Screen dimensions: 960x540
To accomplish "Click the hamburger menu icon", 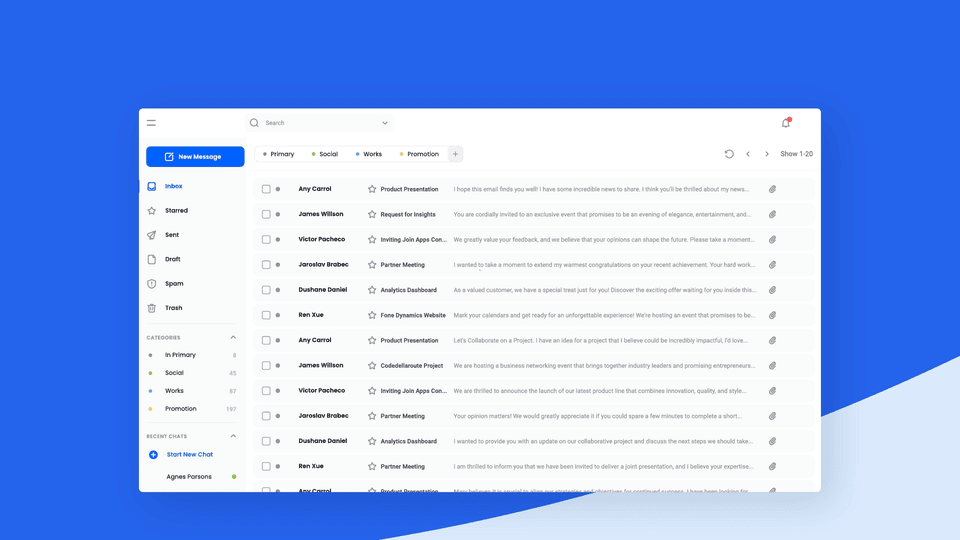I will pos(151,123).
